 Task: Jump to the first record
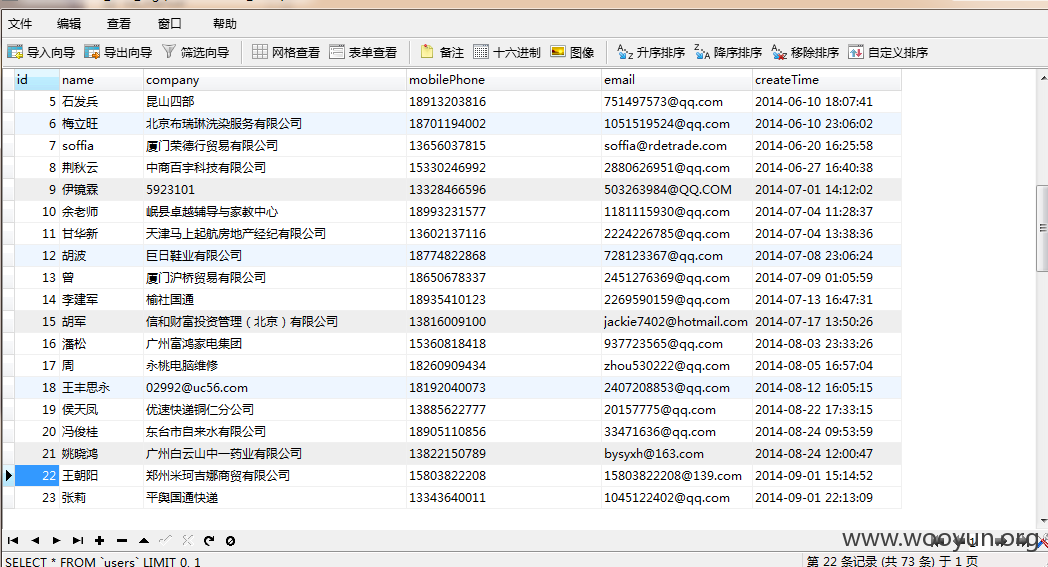[x=13, y=540]
